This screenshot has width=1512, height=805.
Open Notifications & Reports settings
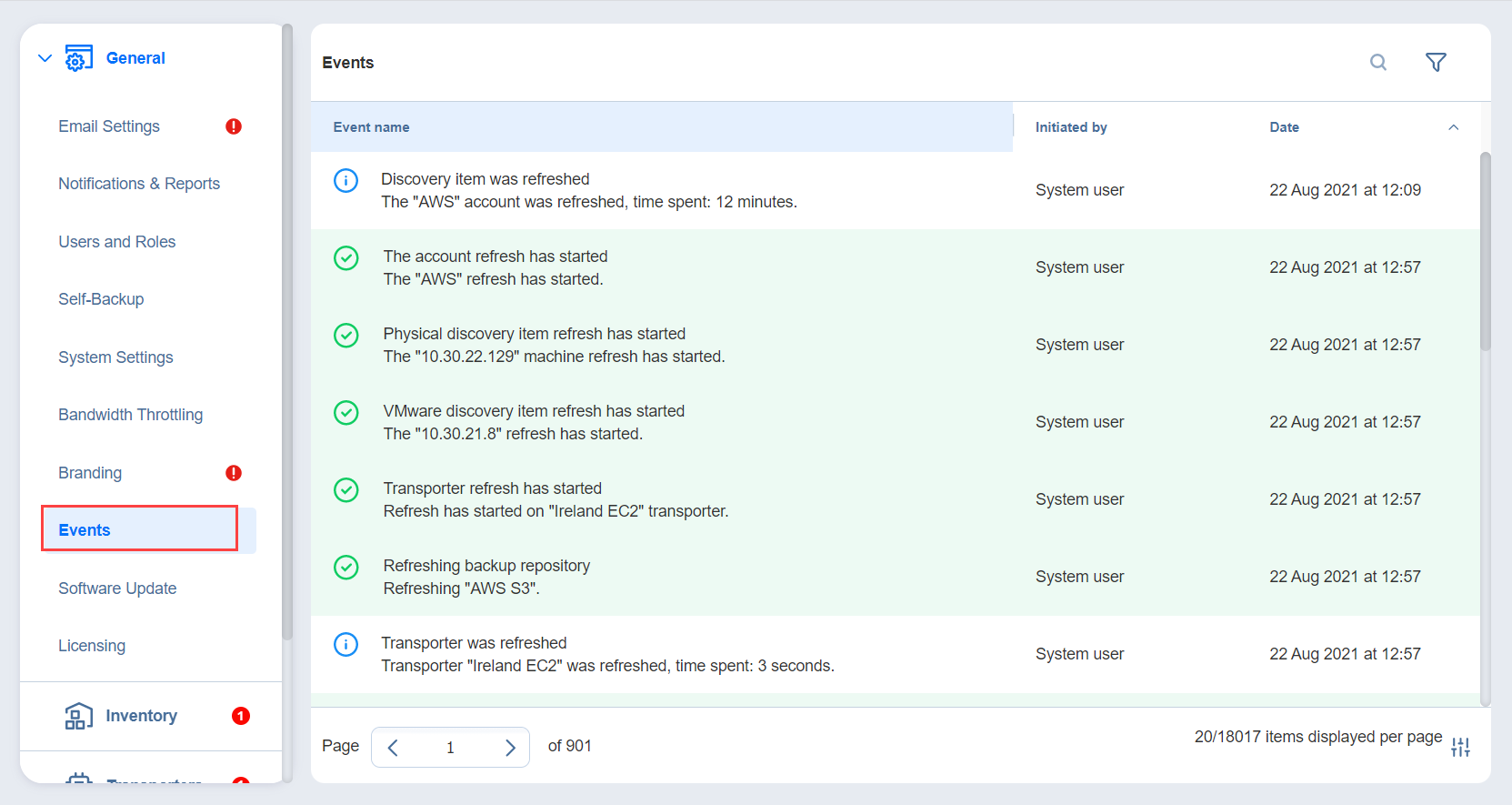tap(139, 184)
